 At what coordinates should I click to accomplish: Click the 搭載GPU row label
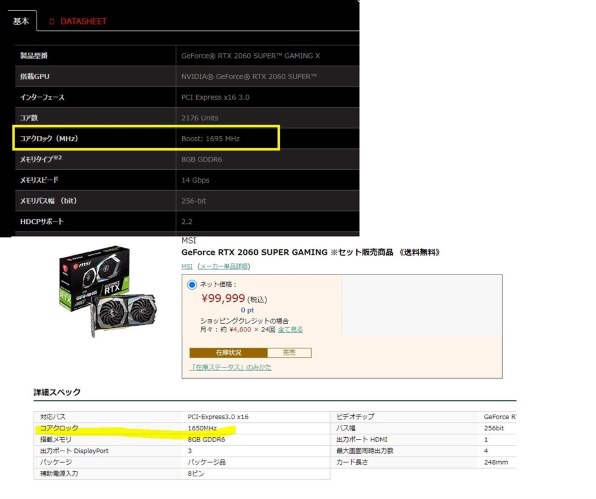coord(35,76)
